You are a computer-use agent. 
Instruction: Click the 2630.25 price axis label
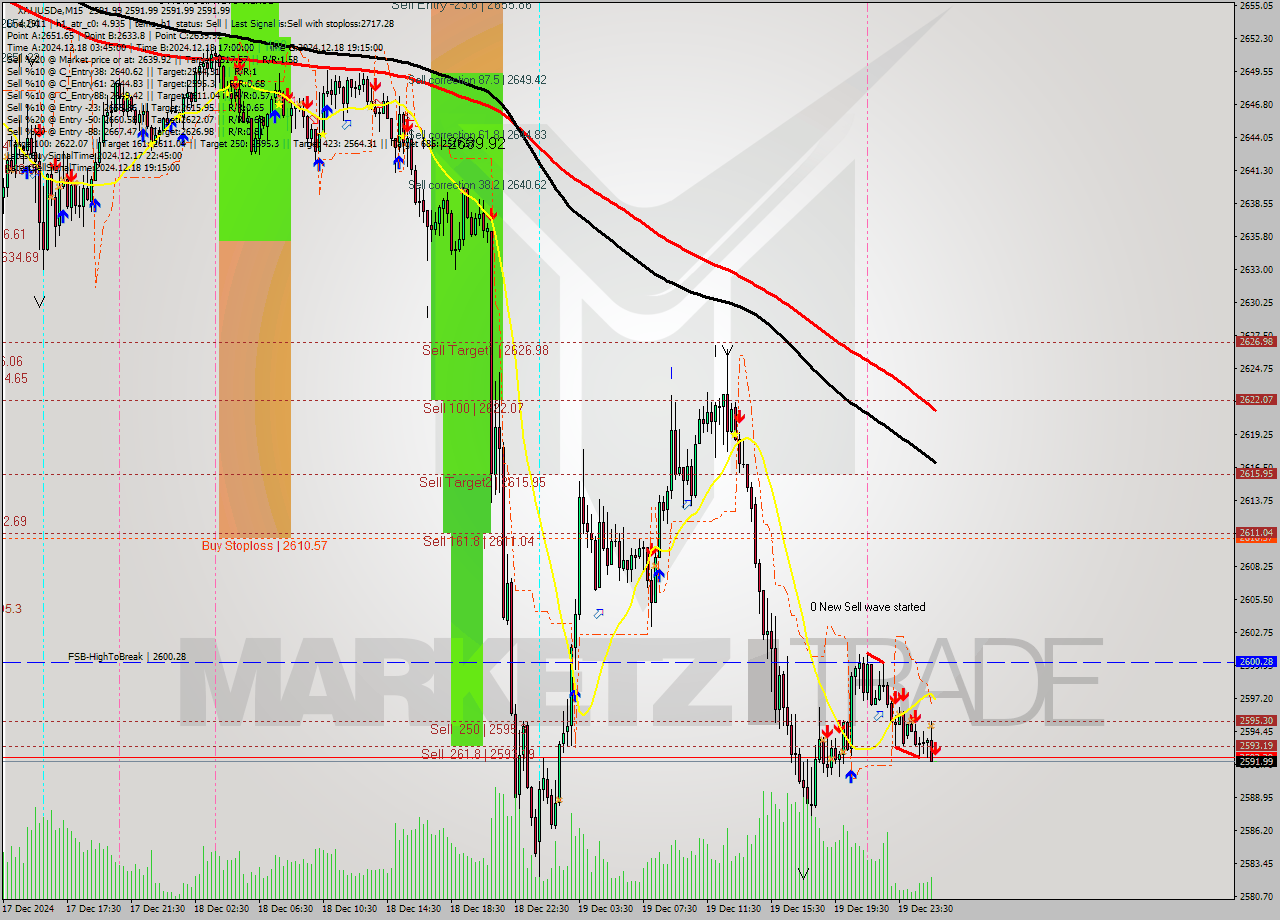coord(1256,303)
